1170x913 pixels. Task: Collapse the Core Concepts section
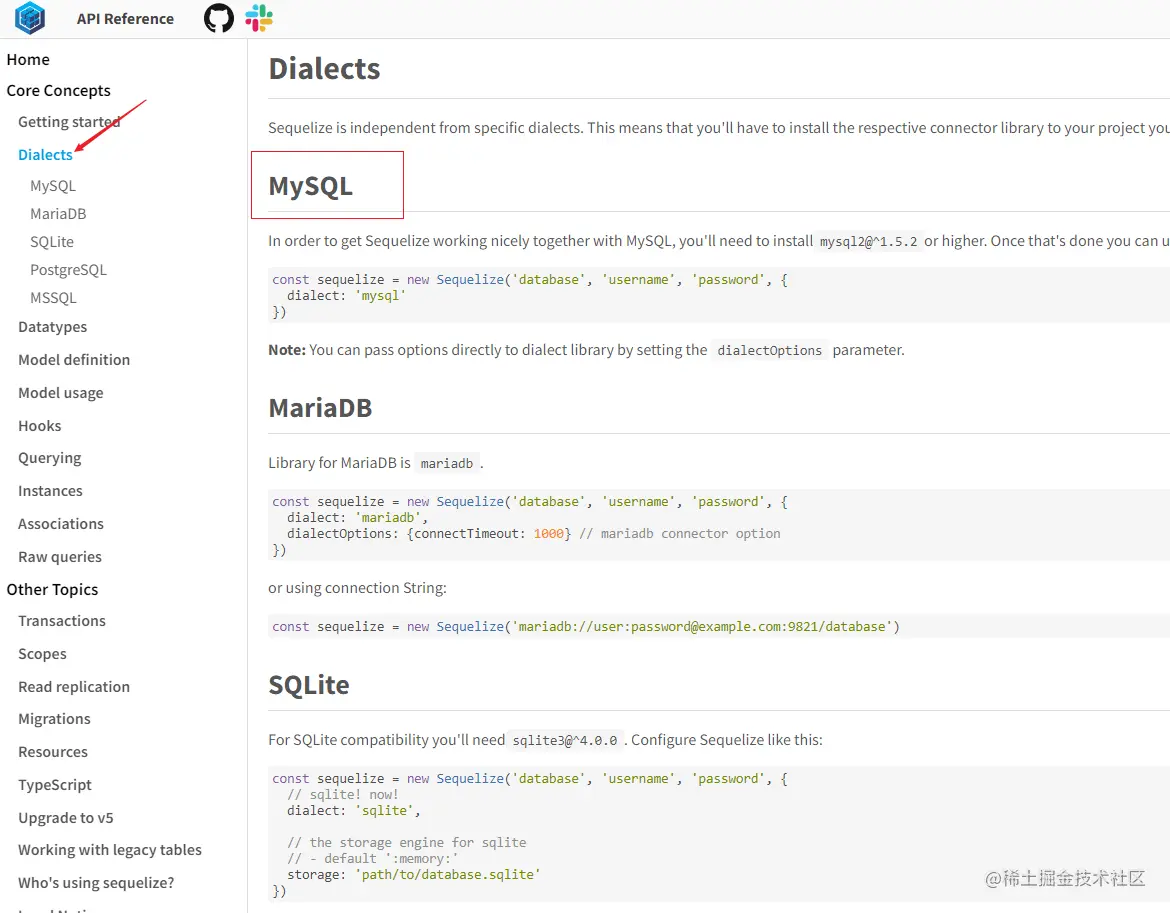tap(58, 91)
